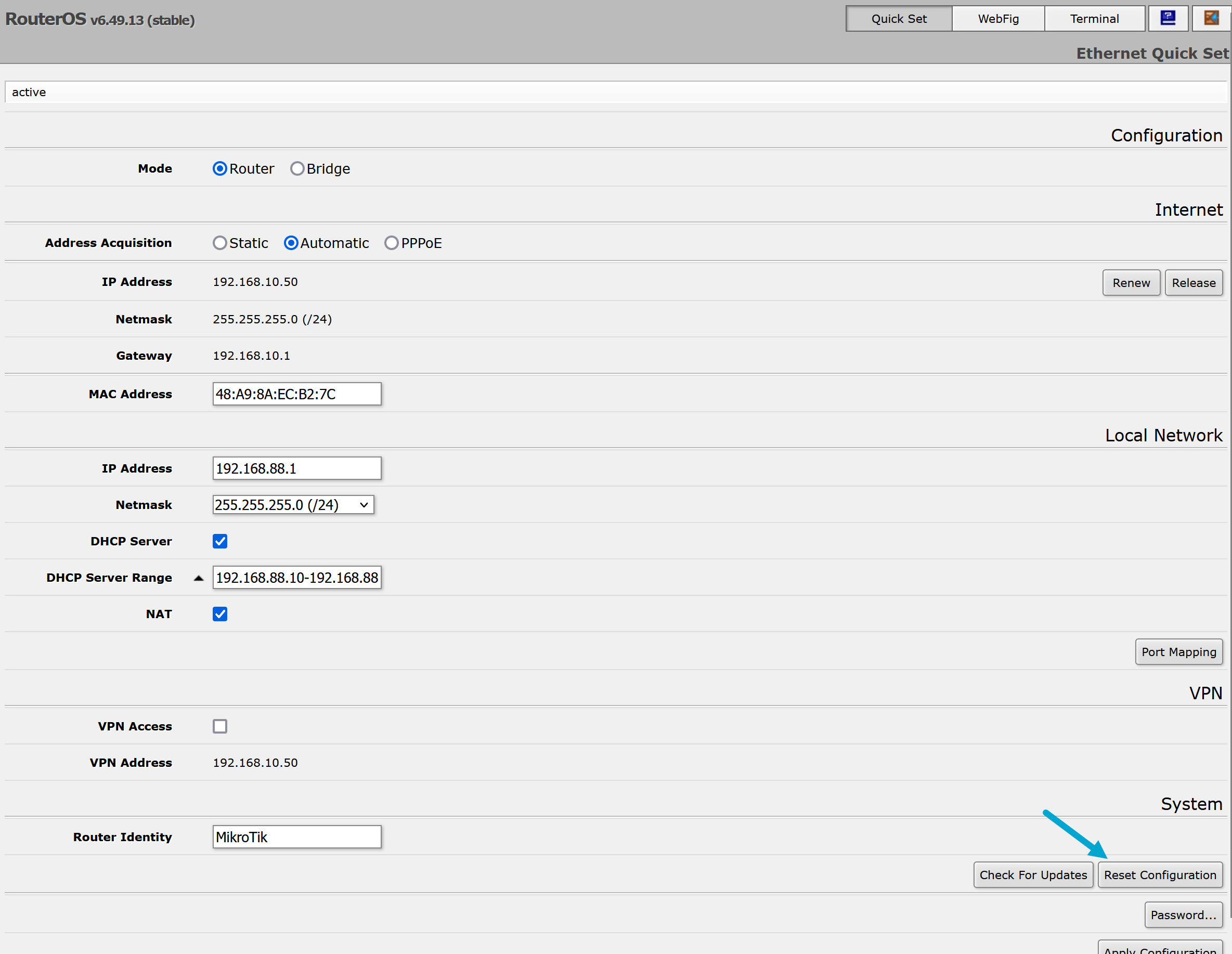Choose PPPoE address acquisition
Image resolution: width=1232 pixels, height=954 pixels.
coord(392,242)
